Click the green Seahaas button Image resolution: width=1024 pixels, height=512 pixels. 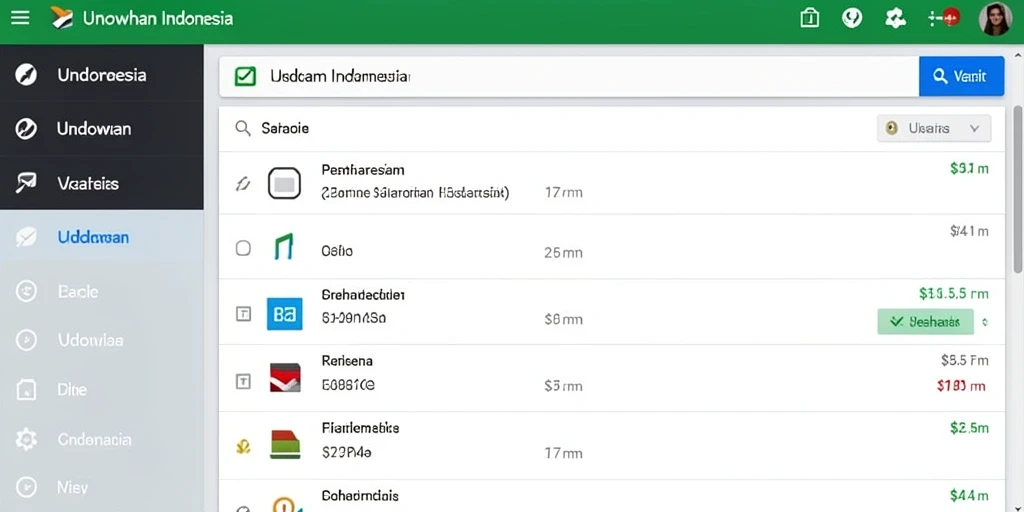click(x=925, y=322)
